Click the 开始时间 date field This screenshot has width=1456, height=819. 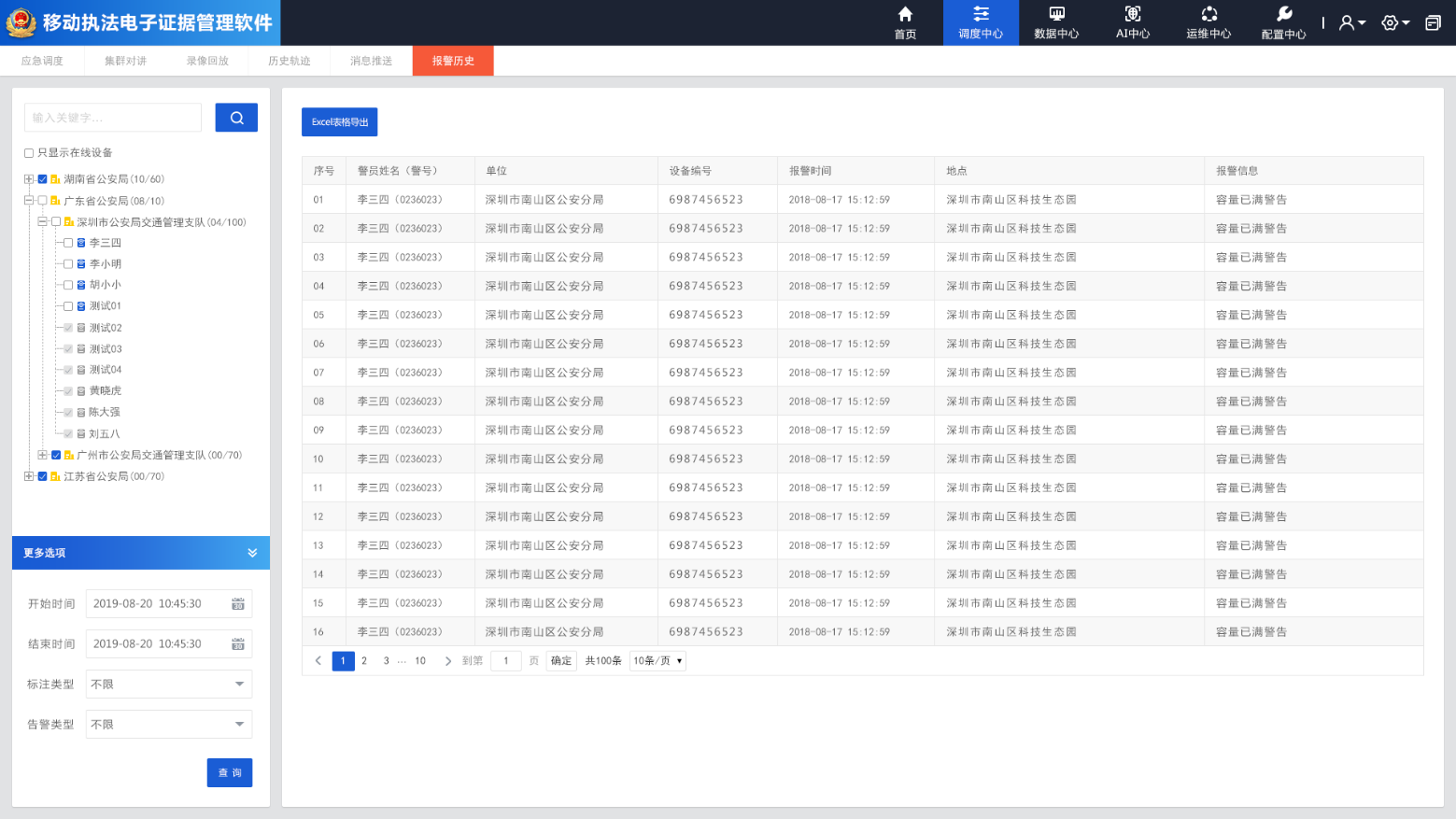pos(169,604)
